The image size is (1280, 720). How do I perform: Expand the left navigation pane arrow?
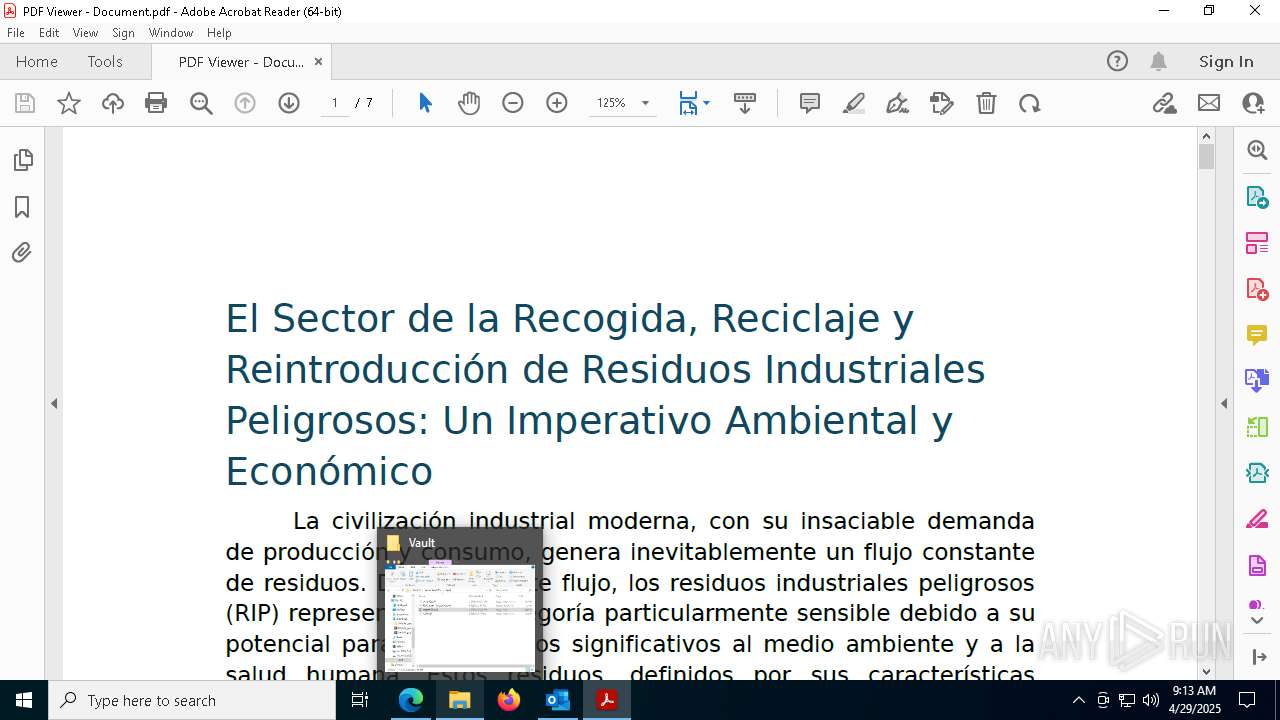(54, 404)
